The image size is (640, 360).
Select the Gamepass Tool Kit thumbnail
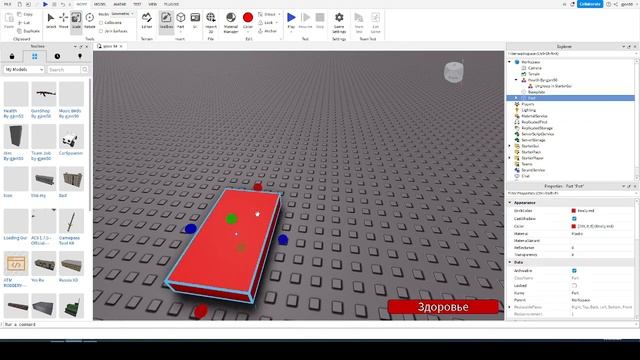point(71,221)
